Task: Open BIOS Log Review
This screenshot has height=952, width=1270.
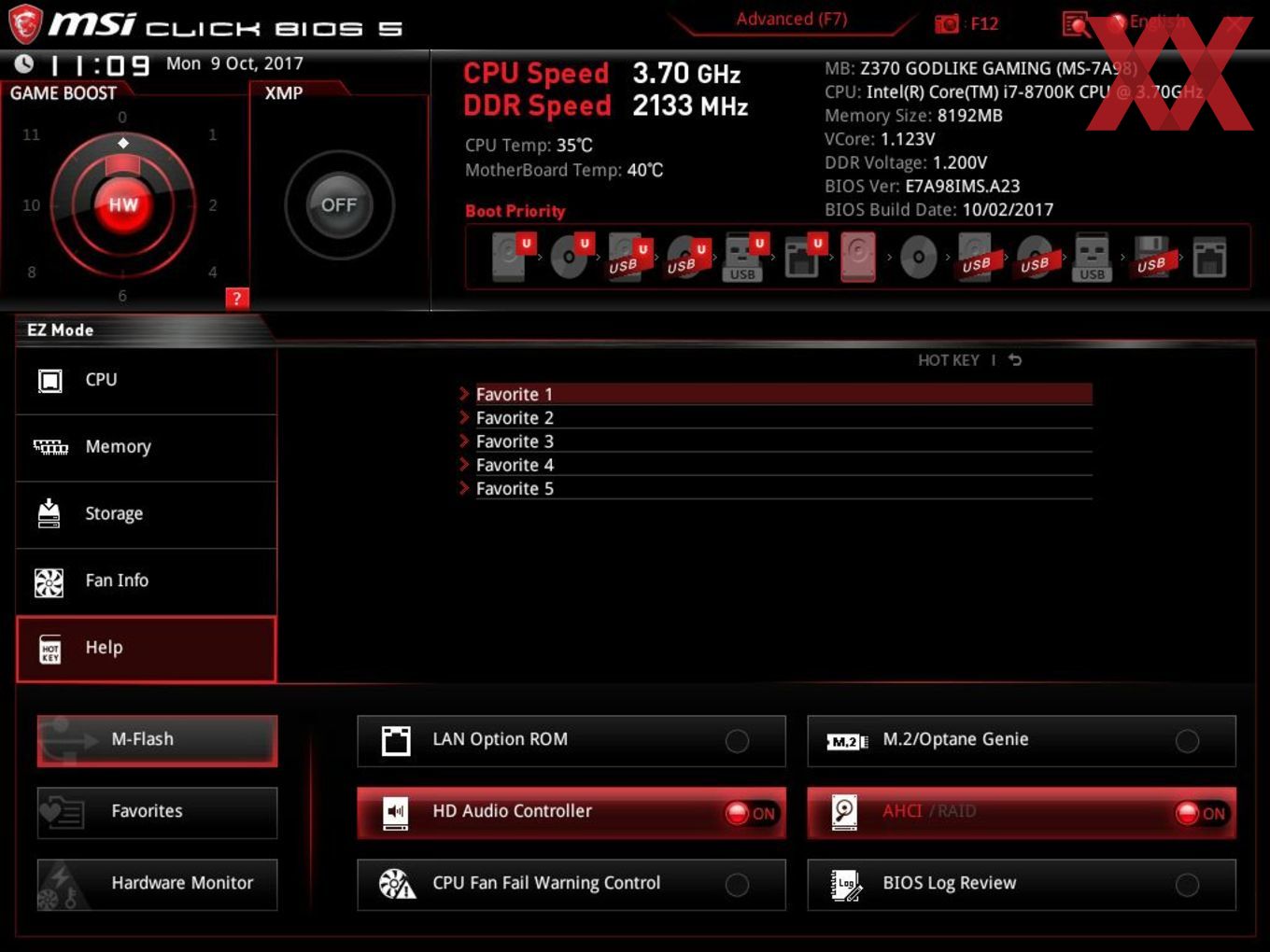Action: pos(1022,885)
